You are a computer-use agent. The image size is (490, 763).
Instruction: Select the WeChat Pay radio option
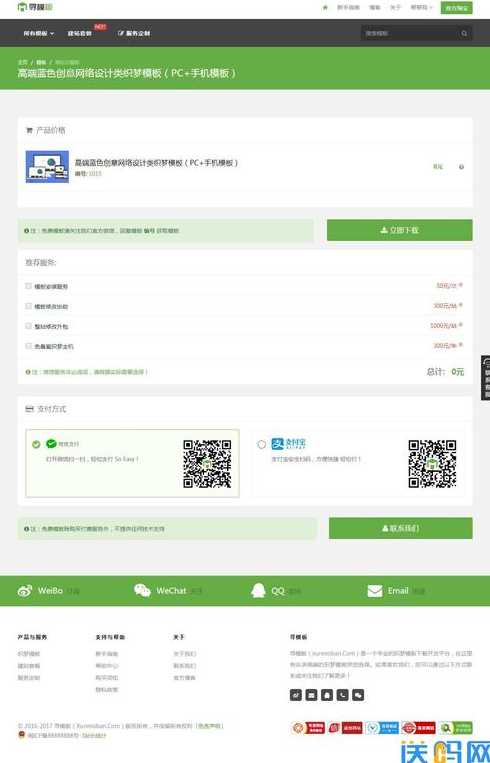coord(36,444)
